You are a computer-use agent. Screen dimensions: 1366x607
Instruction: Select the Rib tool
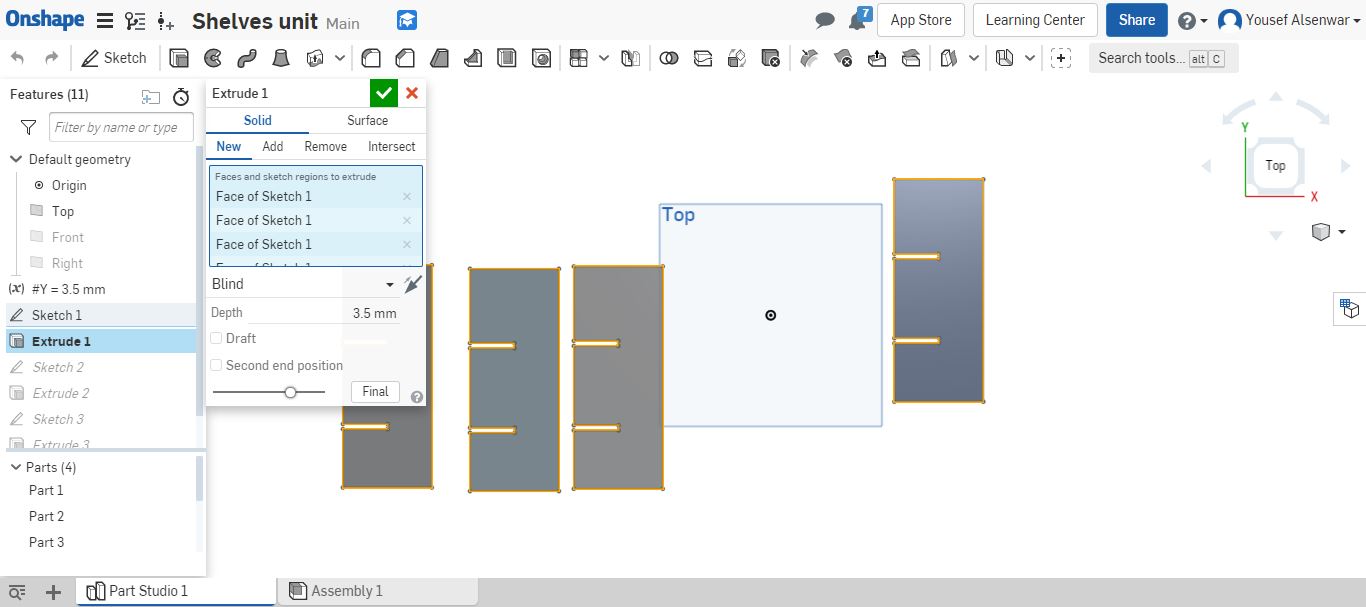coord(473,58)
